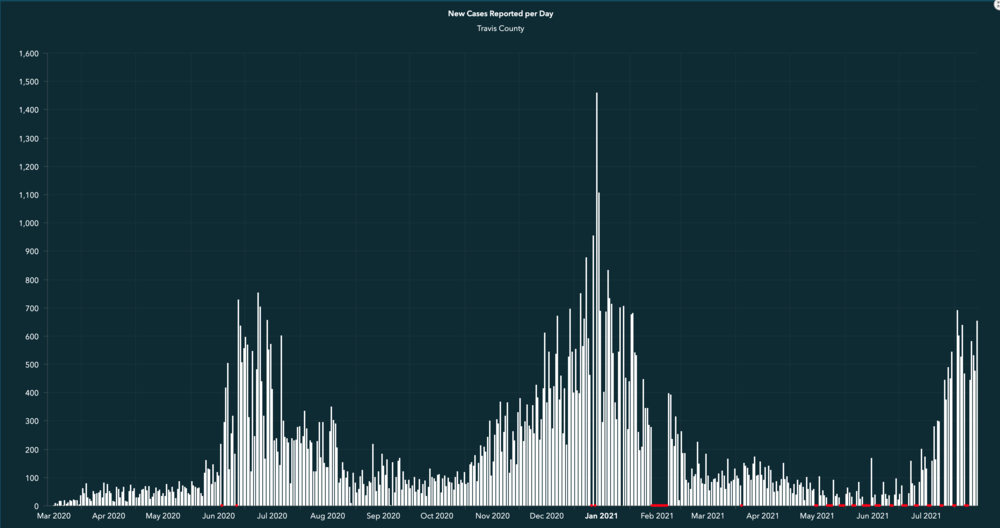Click the "500" y-axis label

pos(31,365)
